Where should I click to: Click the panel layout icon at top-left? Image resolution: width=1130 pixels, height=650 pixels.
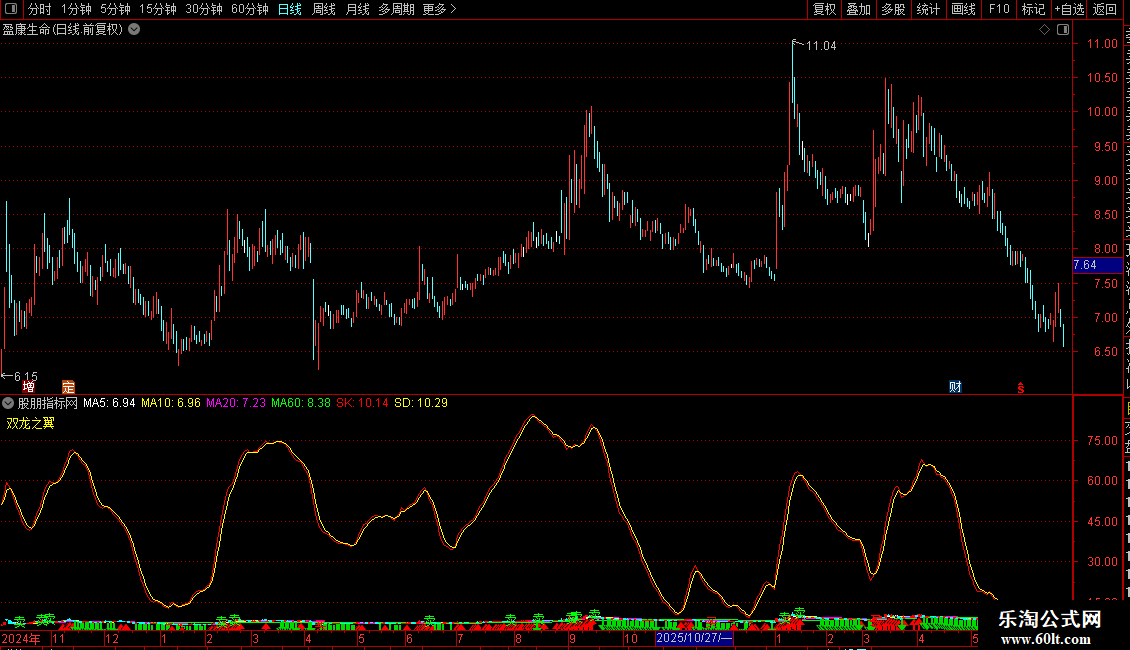[11, 9]
